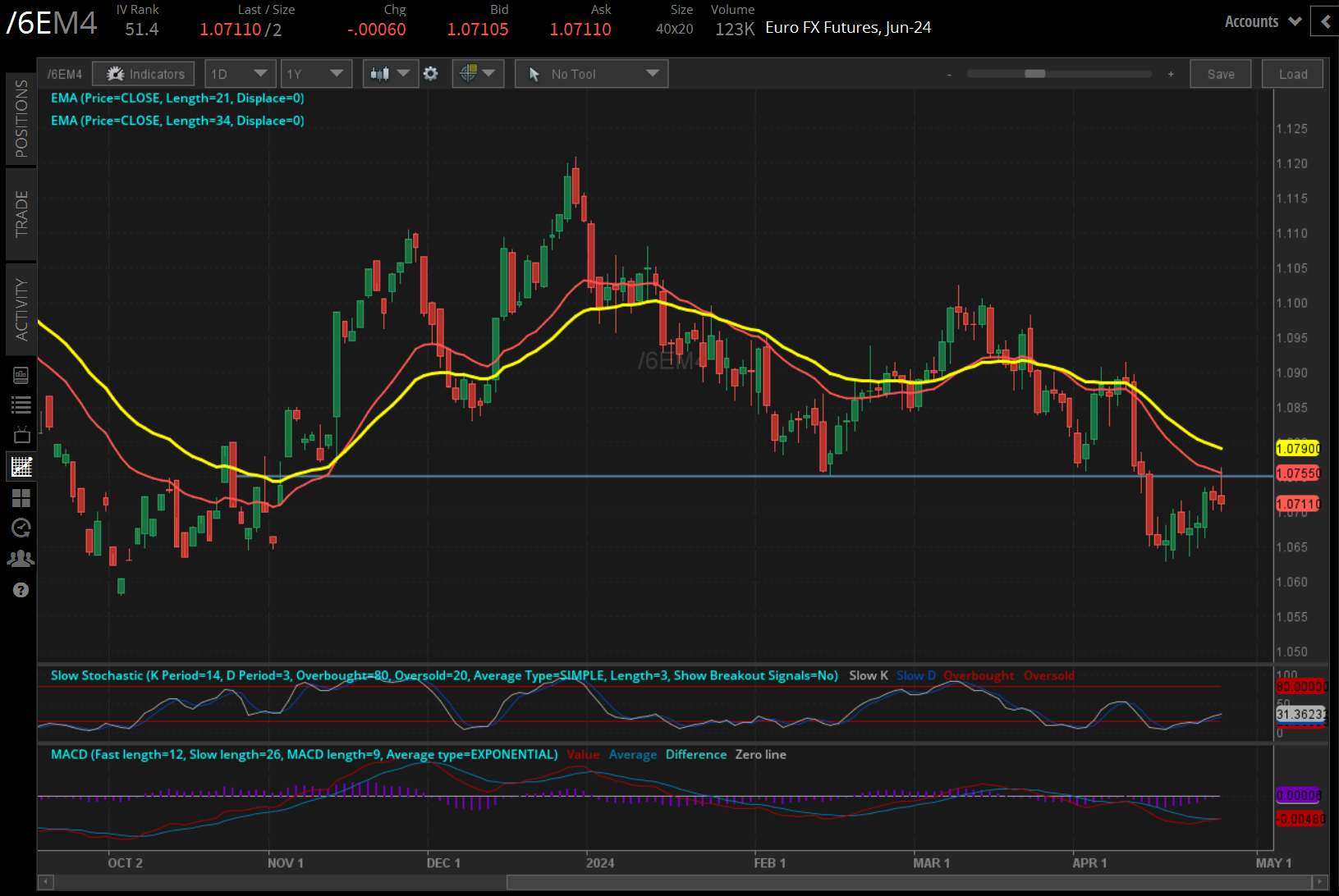Expand the crosshair cursor mode dropdown
This screenshot has height=896, width=1339.
point(477,74)
